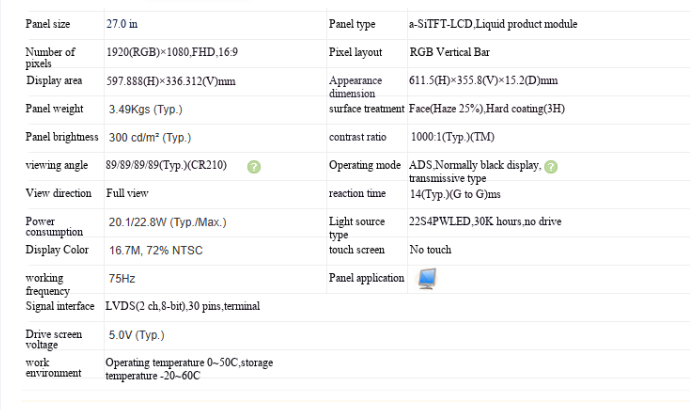696x410 pixels.
Task: Click the RGB Vertical Bar pixel layout value
Action: tap(450, 52)
